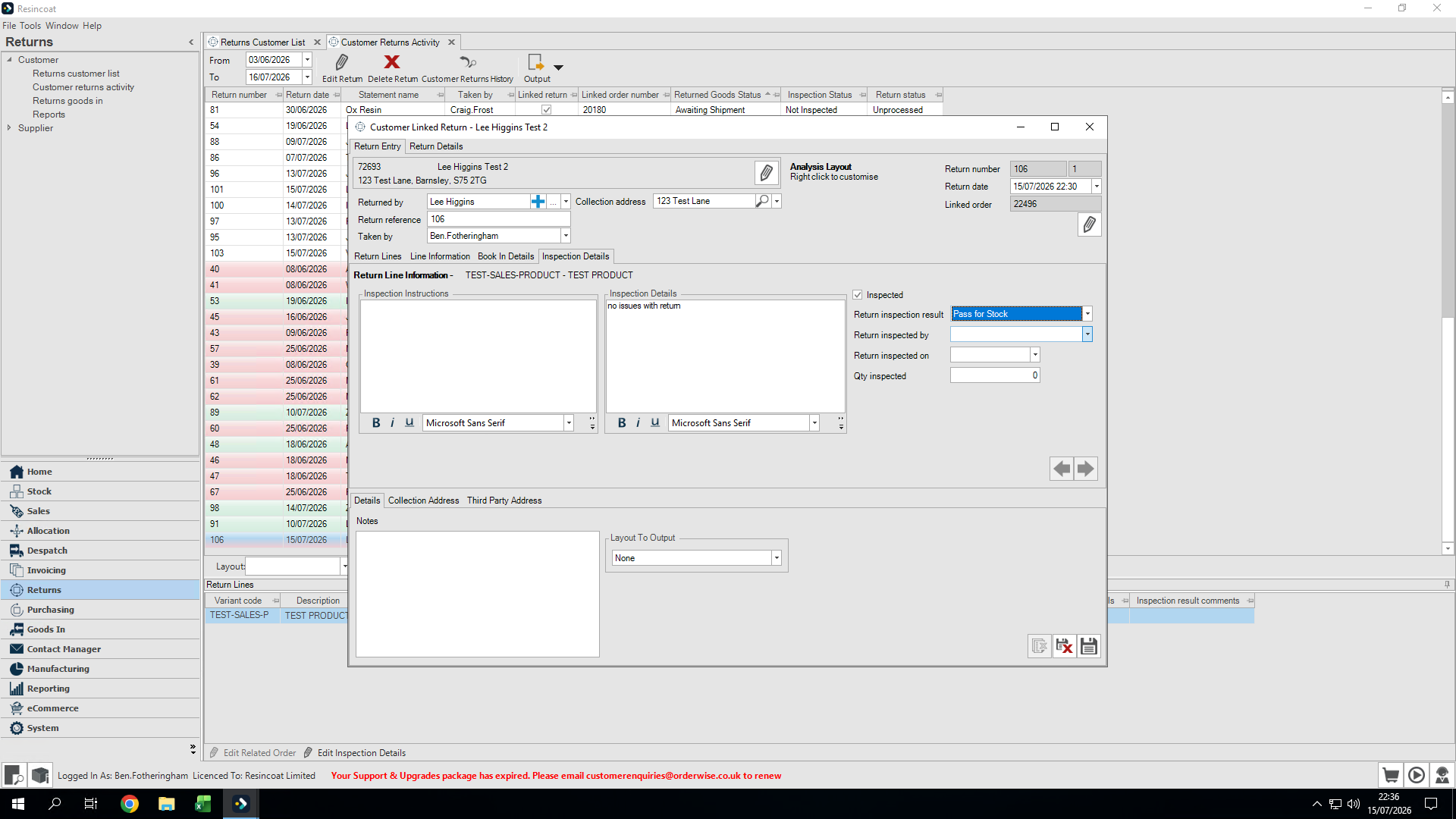
Task: Open Return date dropdown in dialog
Action: pos(1097,187)
